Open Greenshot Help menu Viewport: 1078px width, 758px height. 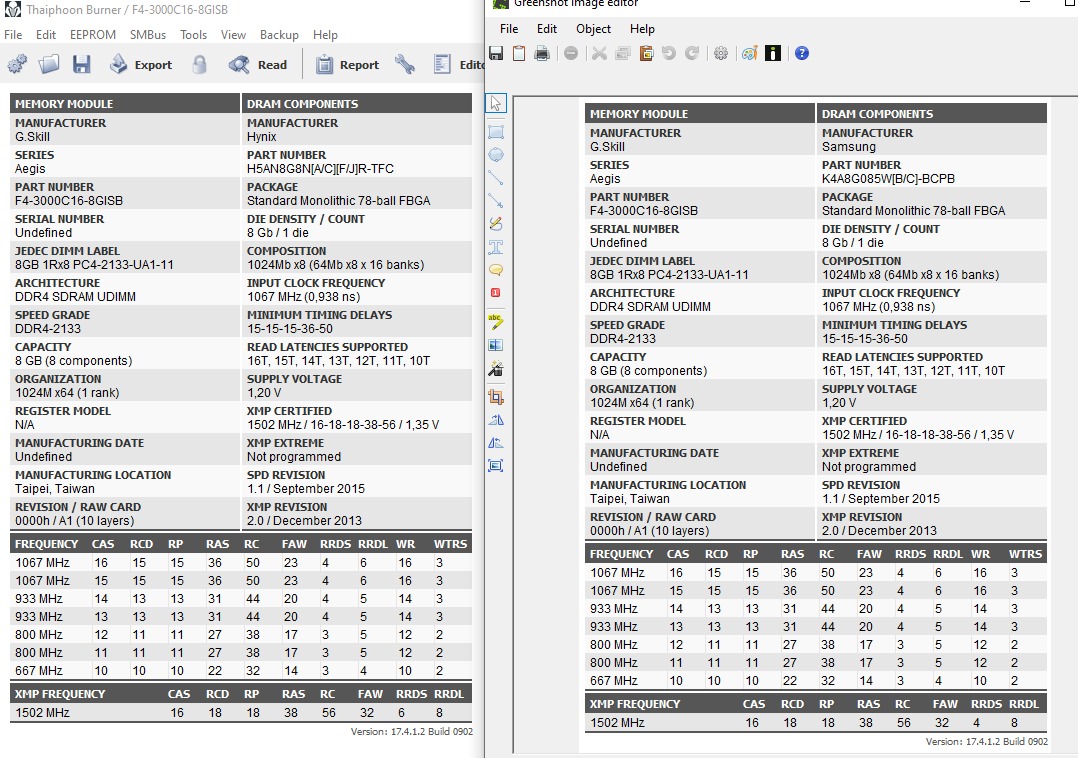pos(642,29)
